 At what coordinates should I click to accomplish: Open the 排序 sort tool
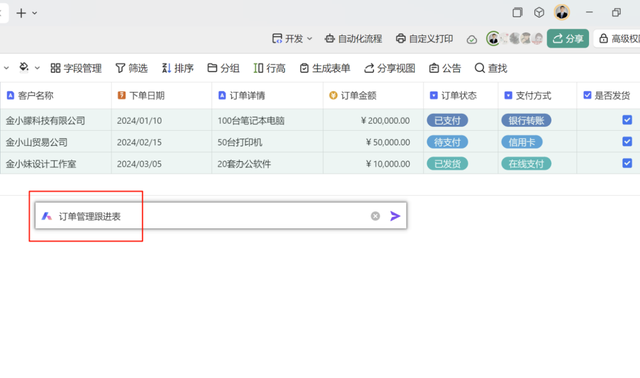[177, 68]
